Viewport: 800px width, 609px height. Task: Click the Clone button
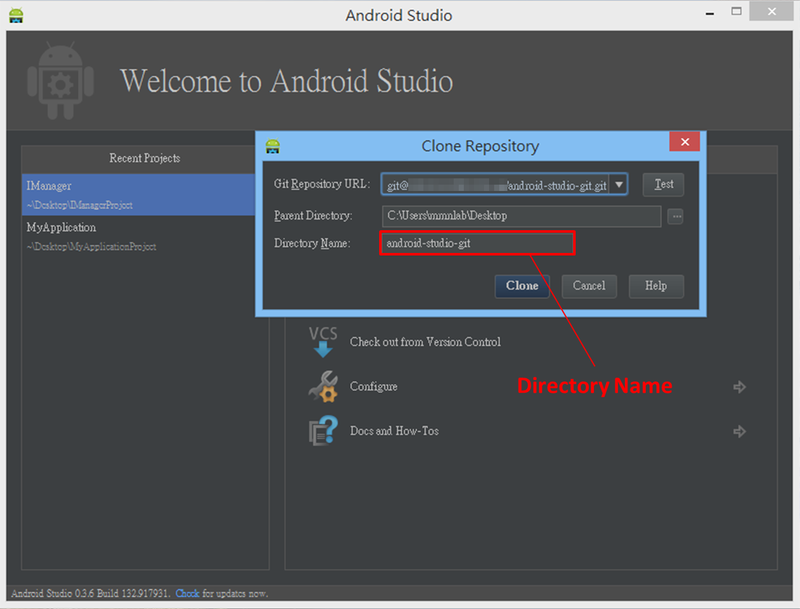(x=522, y=286)
